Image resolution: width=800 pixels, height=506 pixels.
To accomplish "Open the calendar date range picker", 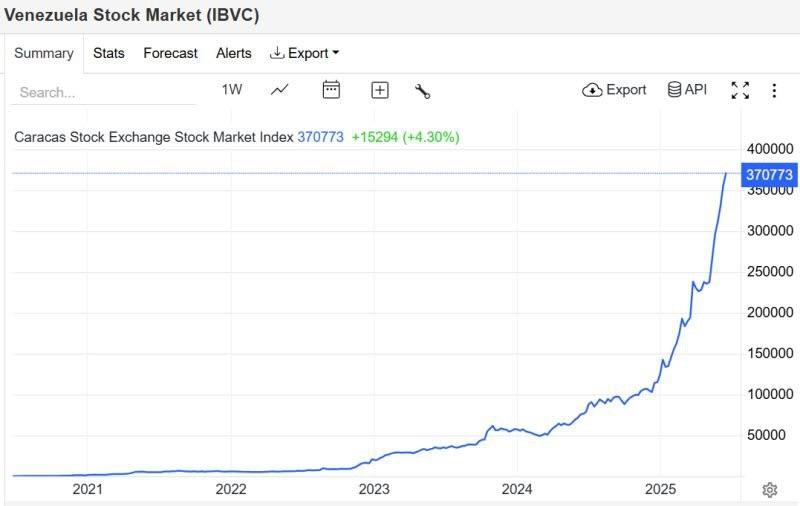I will coord(331,90).
